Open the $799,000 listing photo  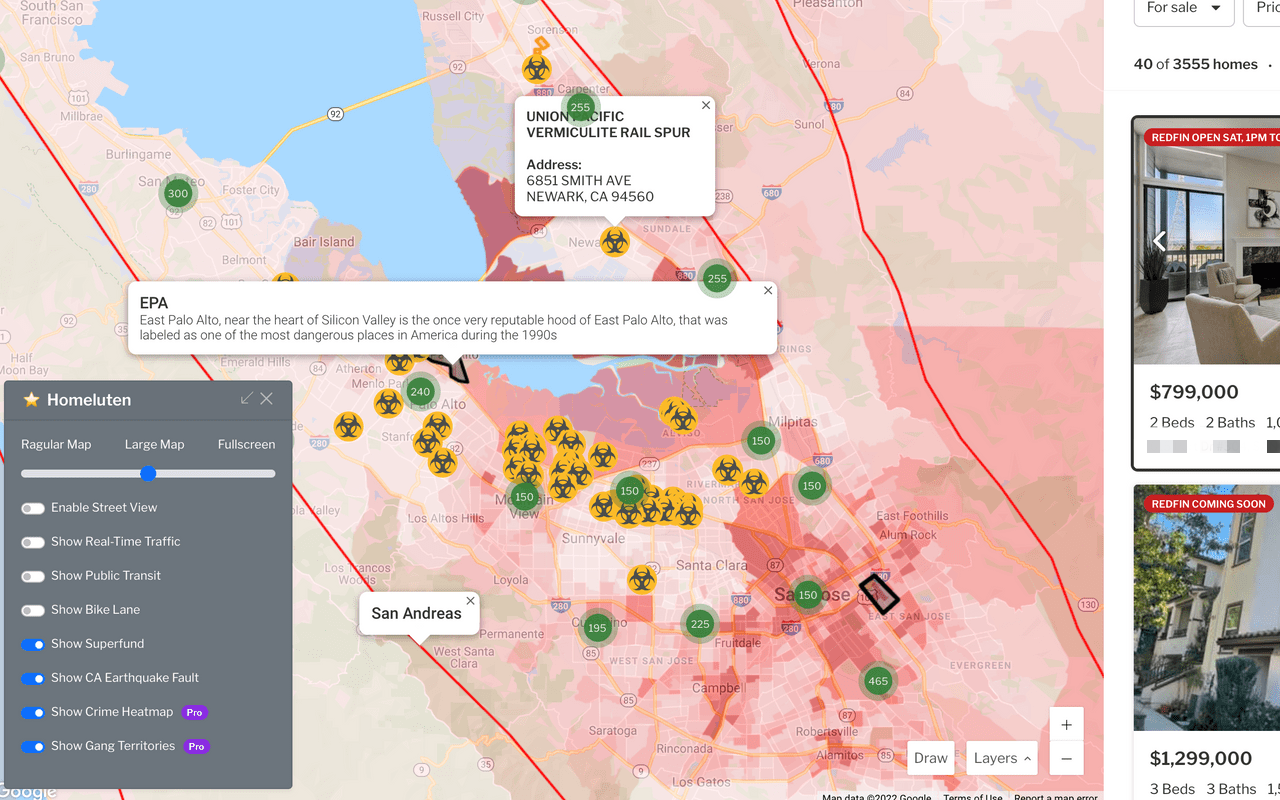[x=1207, y=241]
